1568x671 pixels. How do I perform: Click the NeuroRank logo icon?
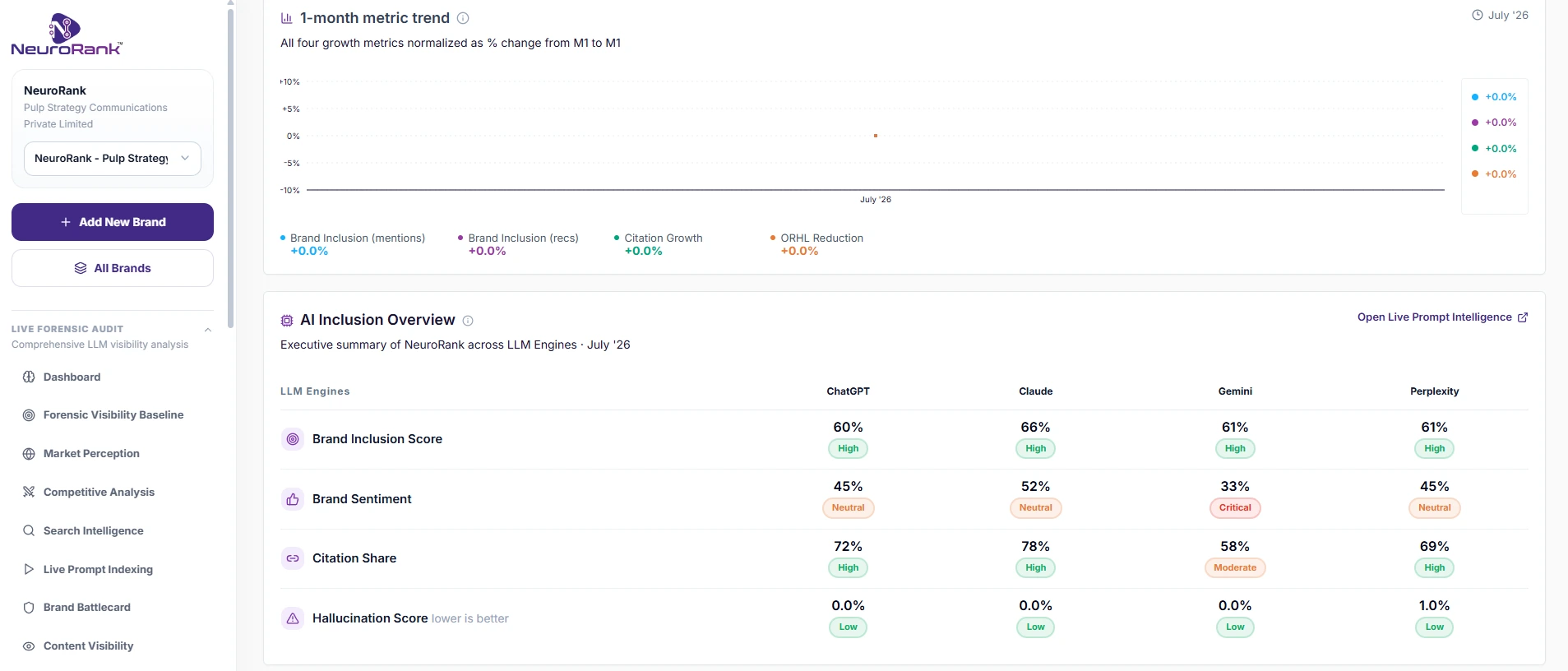coord(65,28)
